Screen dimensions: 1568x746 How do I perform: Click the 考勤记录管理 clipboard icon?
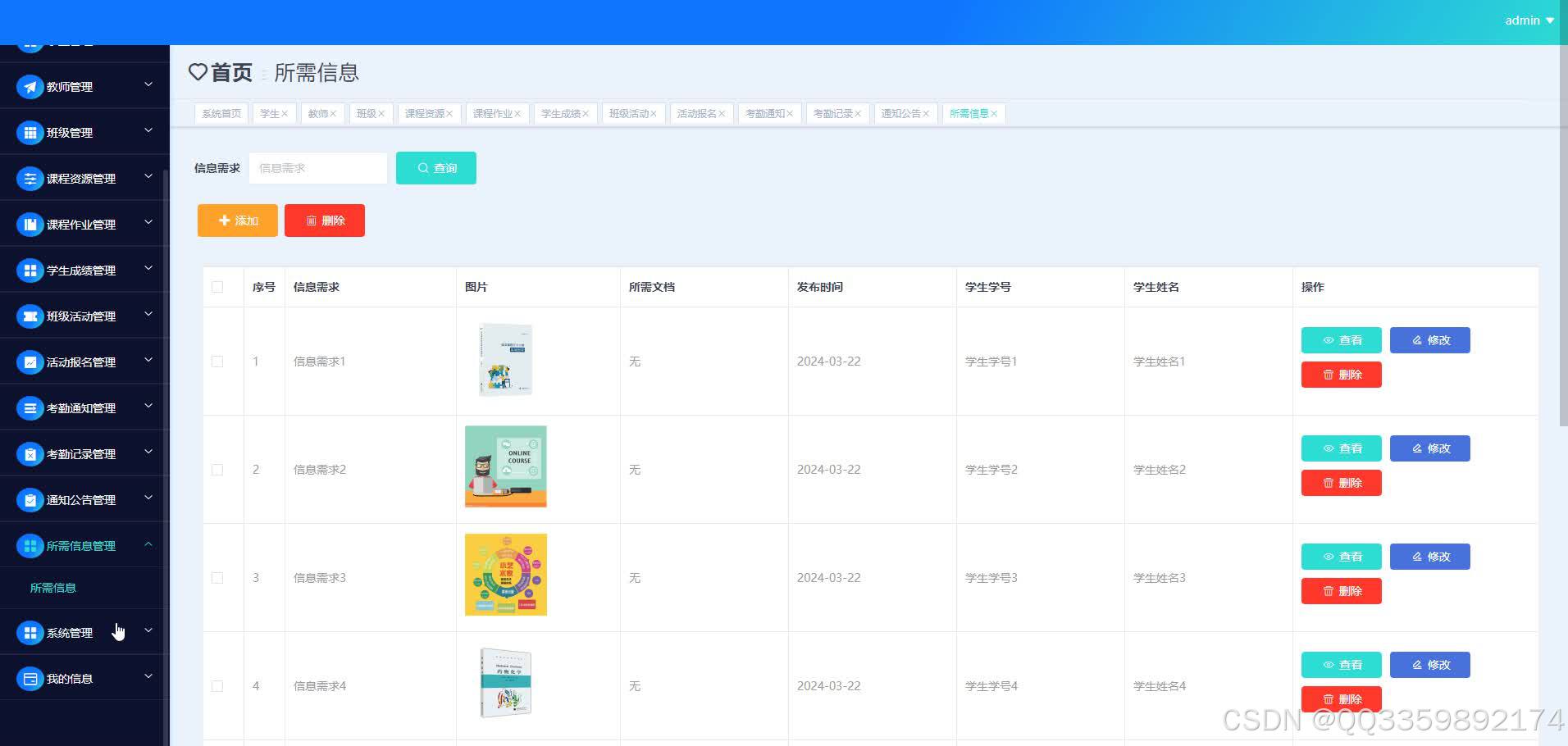[30, 454]
